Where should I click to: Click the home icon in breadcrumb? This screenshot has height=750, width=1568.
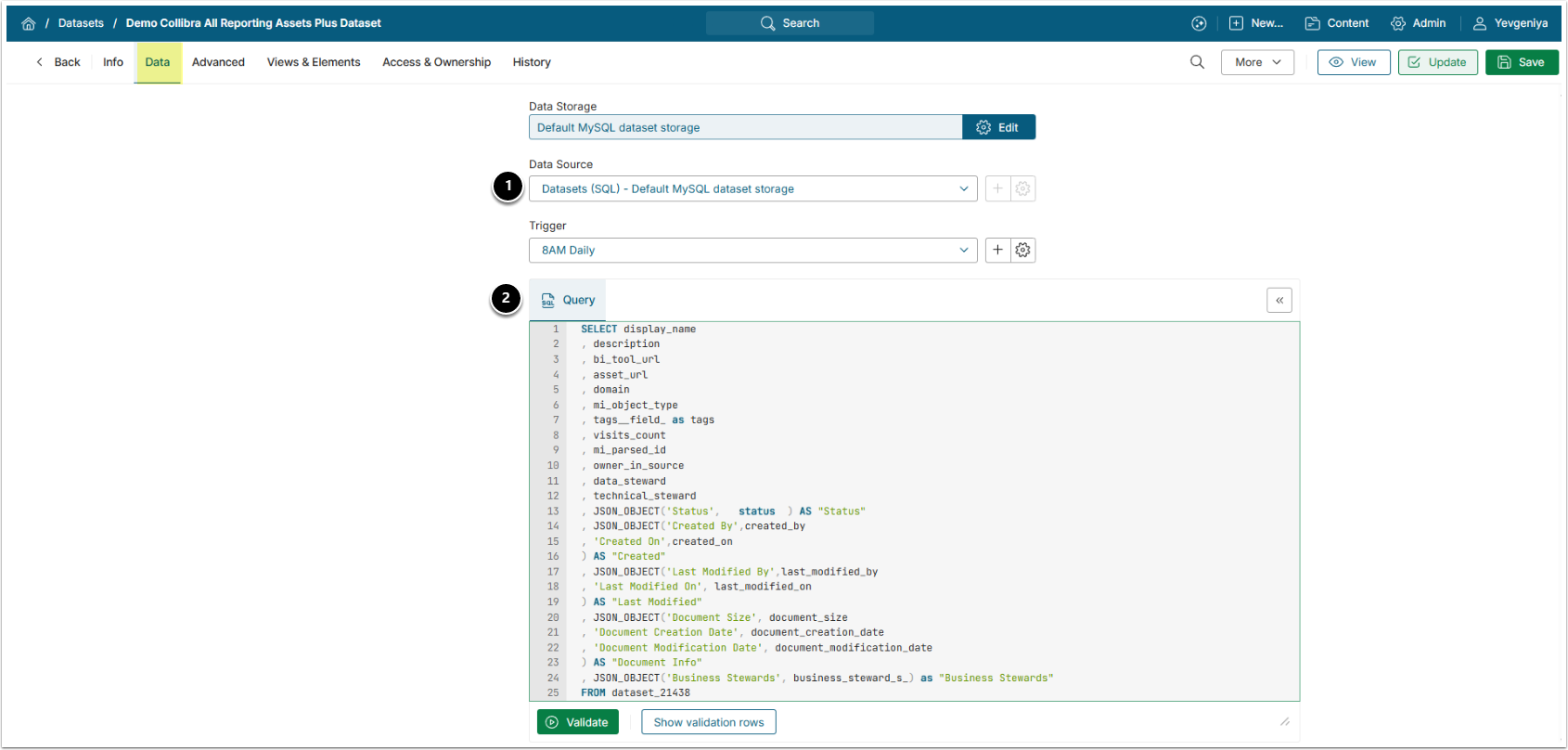(x=29, y=23)
